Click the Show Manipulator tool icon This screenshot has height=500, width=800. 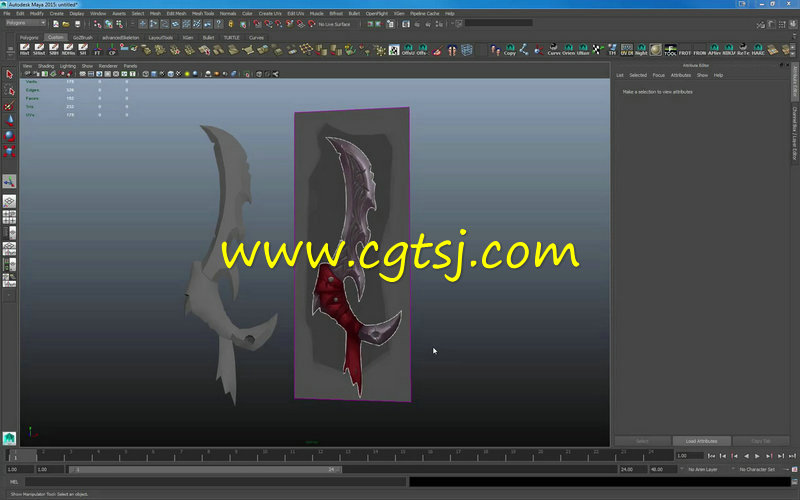[x=9, y=181]
